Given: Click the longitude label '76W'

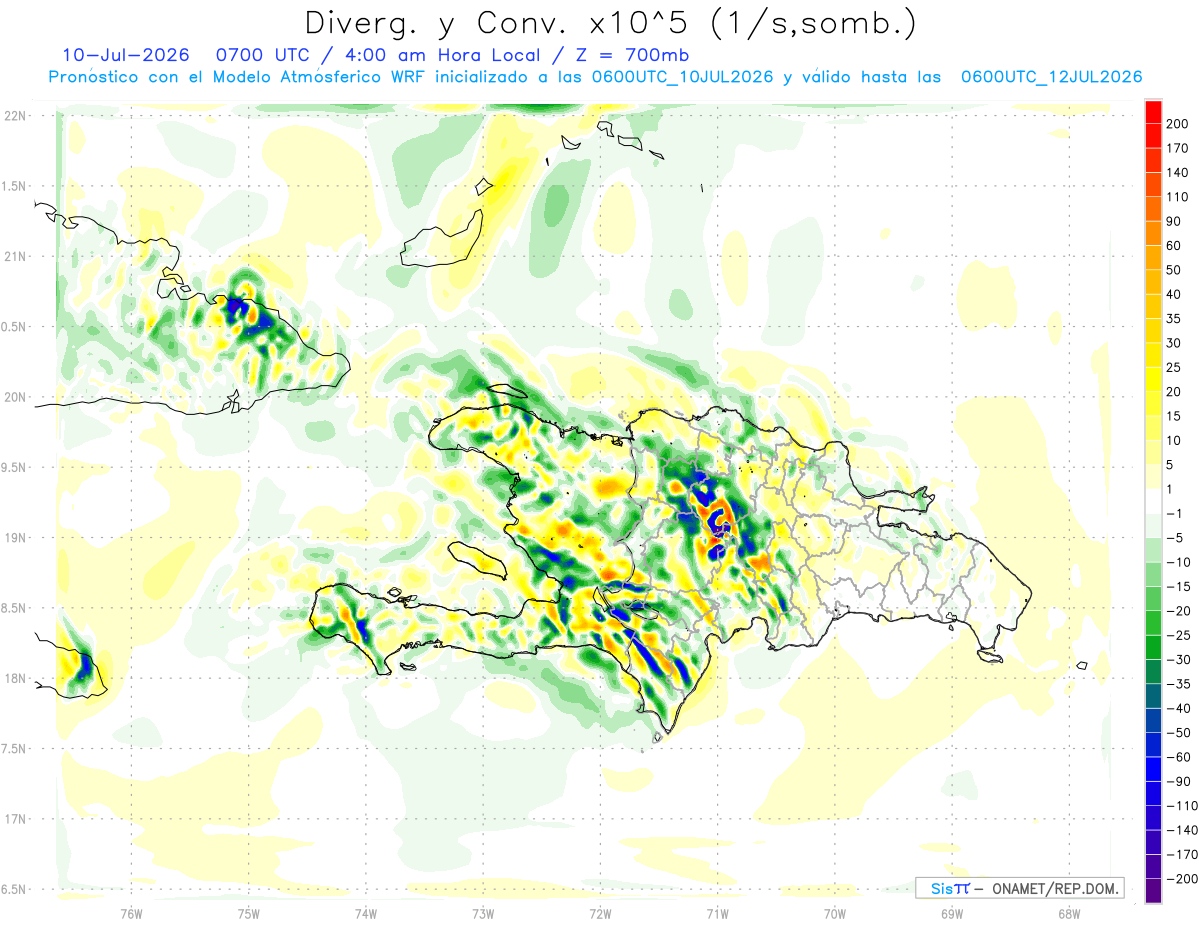Looking at the screenshot, I should (x=131, y=914).
